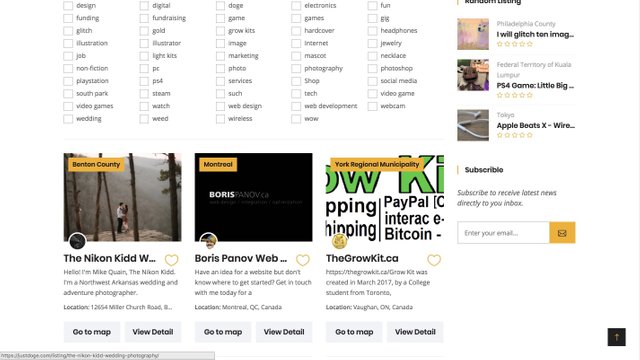Viewport: 640px width, 360px height.
Task: Open View Detail for TheGrowKit.ca
Action: 415,332
